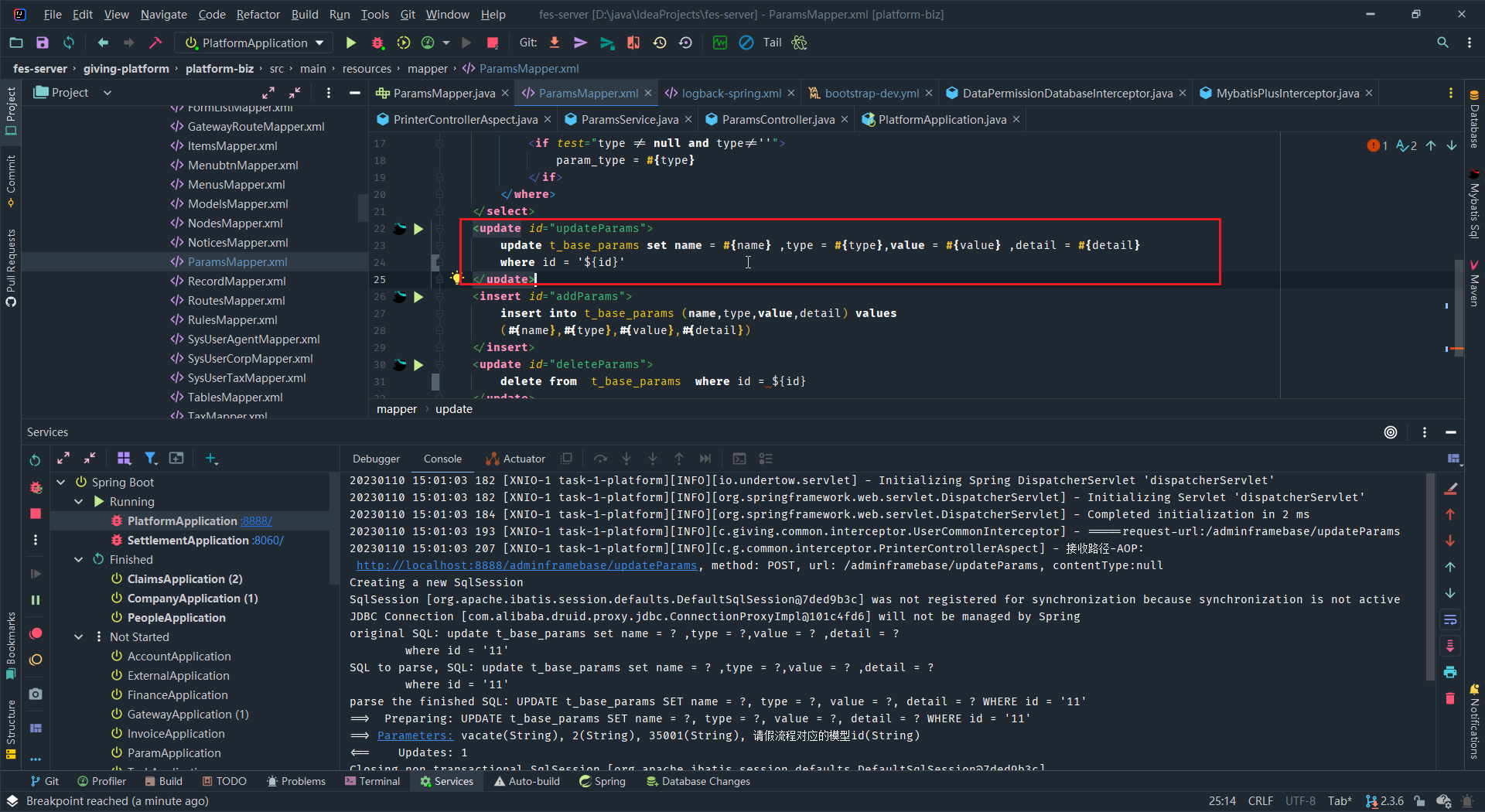Open Git Show History clock icon
This screenshot has height=812, width=1485.
coord(660,43)
